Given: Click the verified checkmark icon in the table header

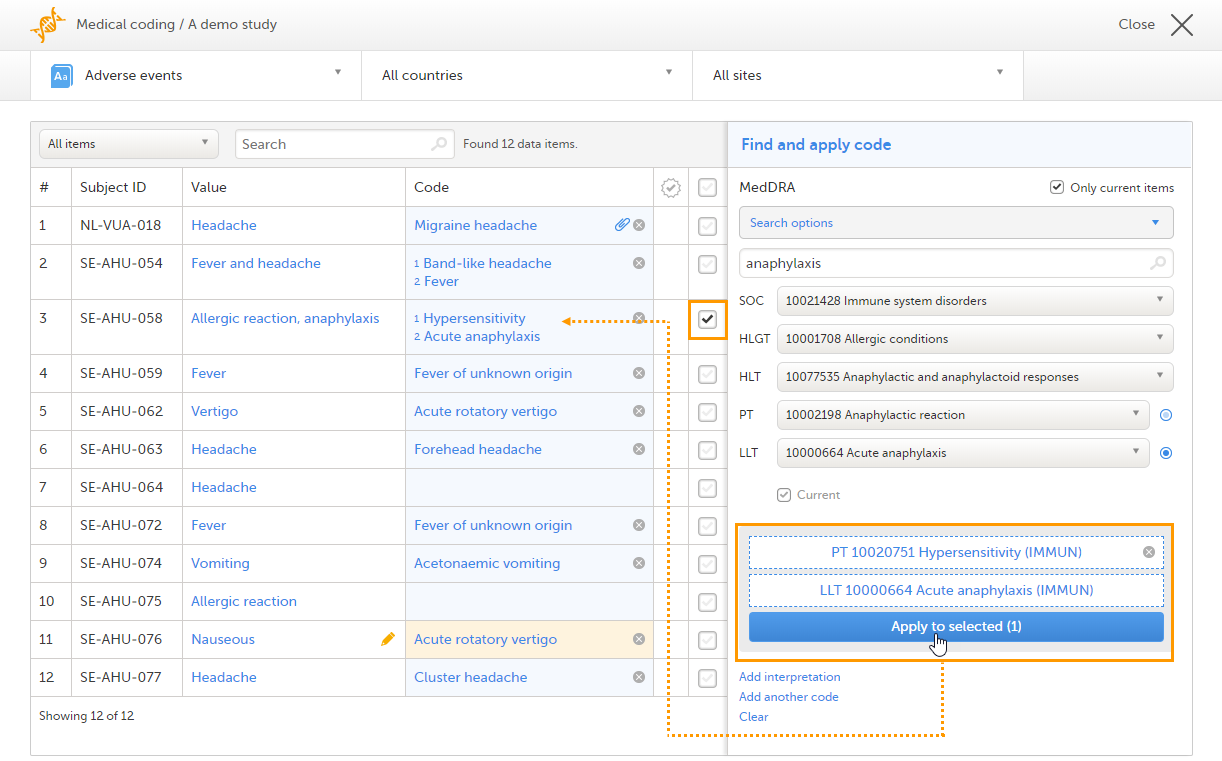Looking at the screenshot, I should coord(671,187).
